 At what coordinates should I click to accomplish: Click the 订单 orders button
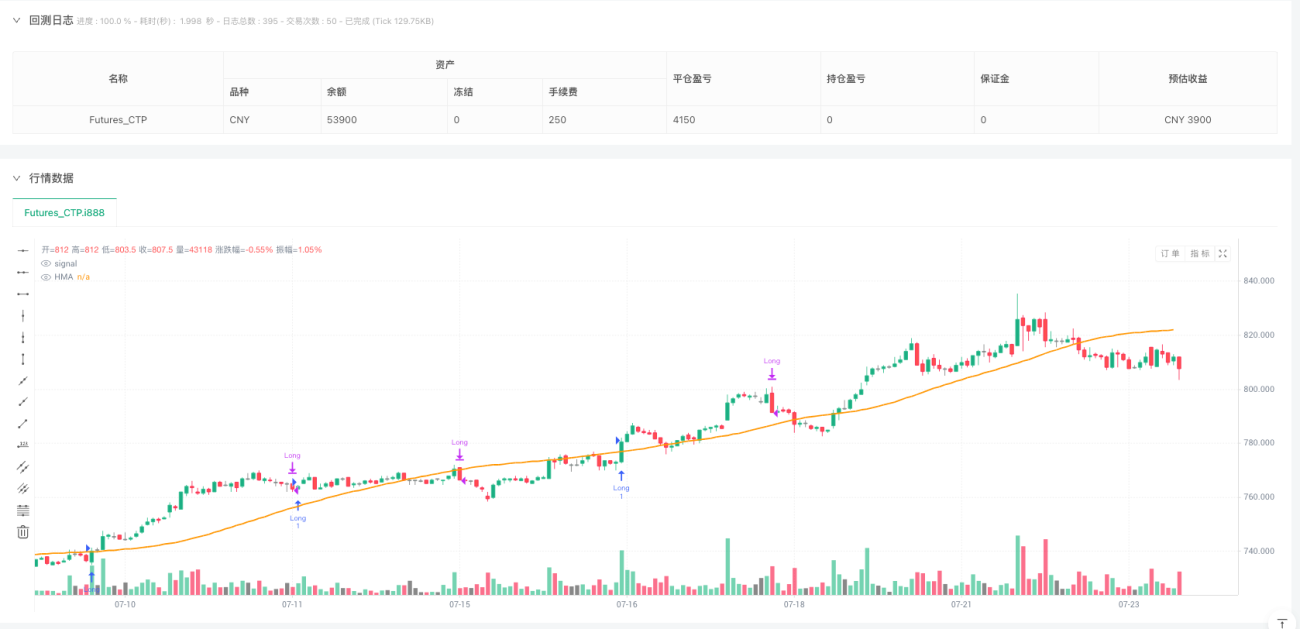tap(1170, 253)
